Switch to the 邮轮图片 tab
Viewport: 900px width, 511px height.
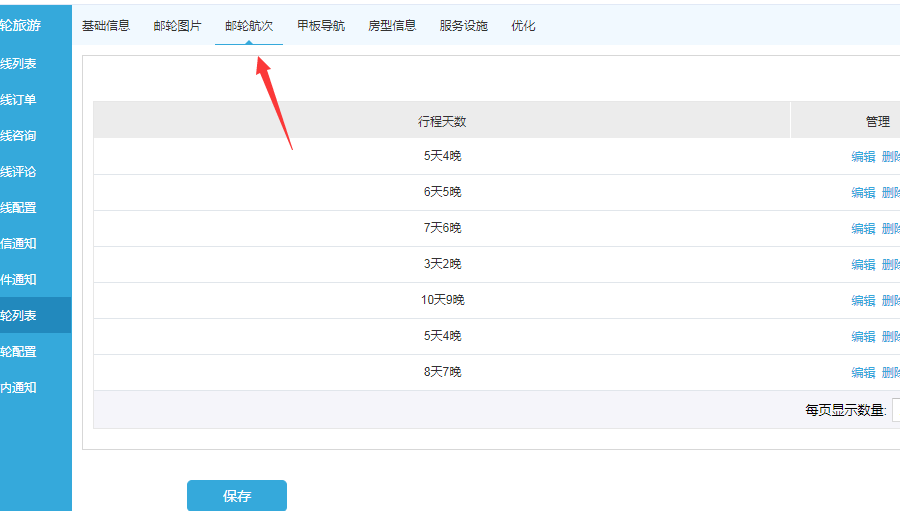tap(177, 26)
